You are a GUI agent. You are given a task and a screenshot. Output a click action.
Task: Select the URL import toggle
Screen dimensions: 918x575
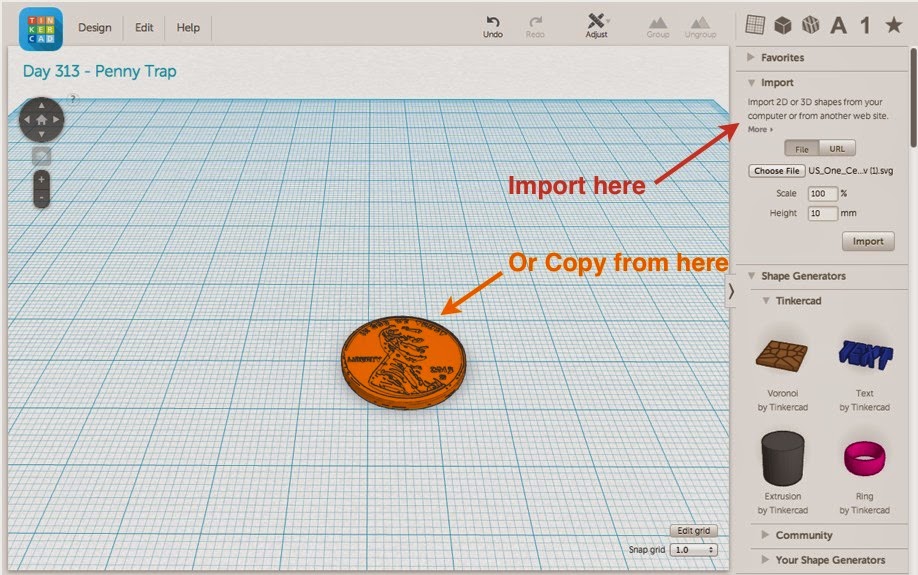coord(837,149)
